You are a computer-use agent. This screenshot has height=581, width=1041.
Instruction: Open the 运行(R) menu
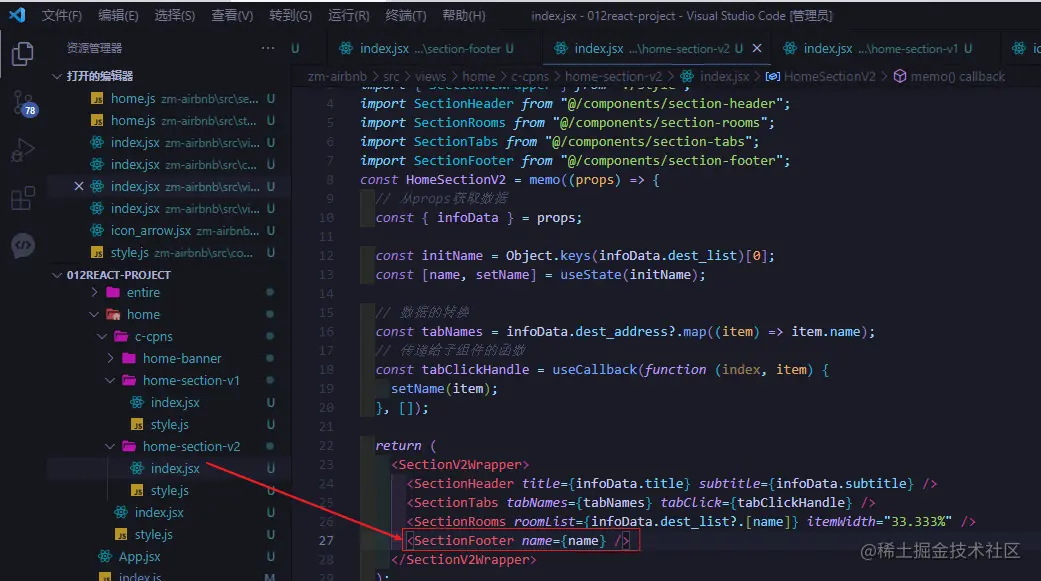pos(349,15)
